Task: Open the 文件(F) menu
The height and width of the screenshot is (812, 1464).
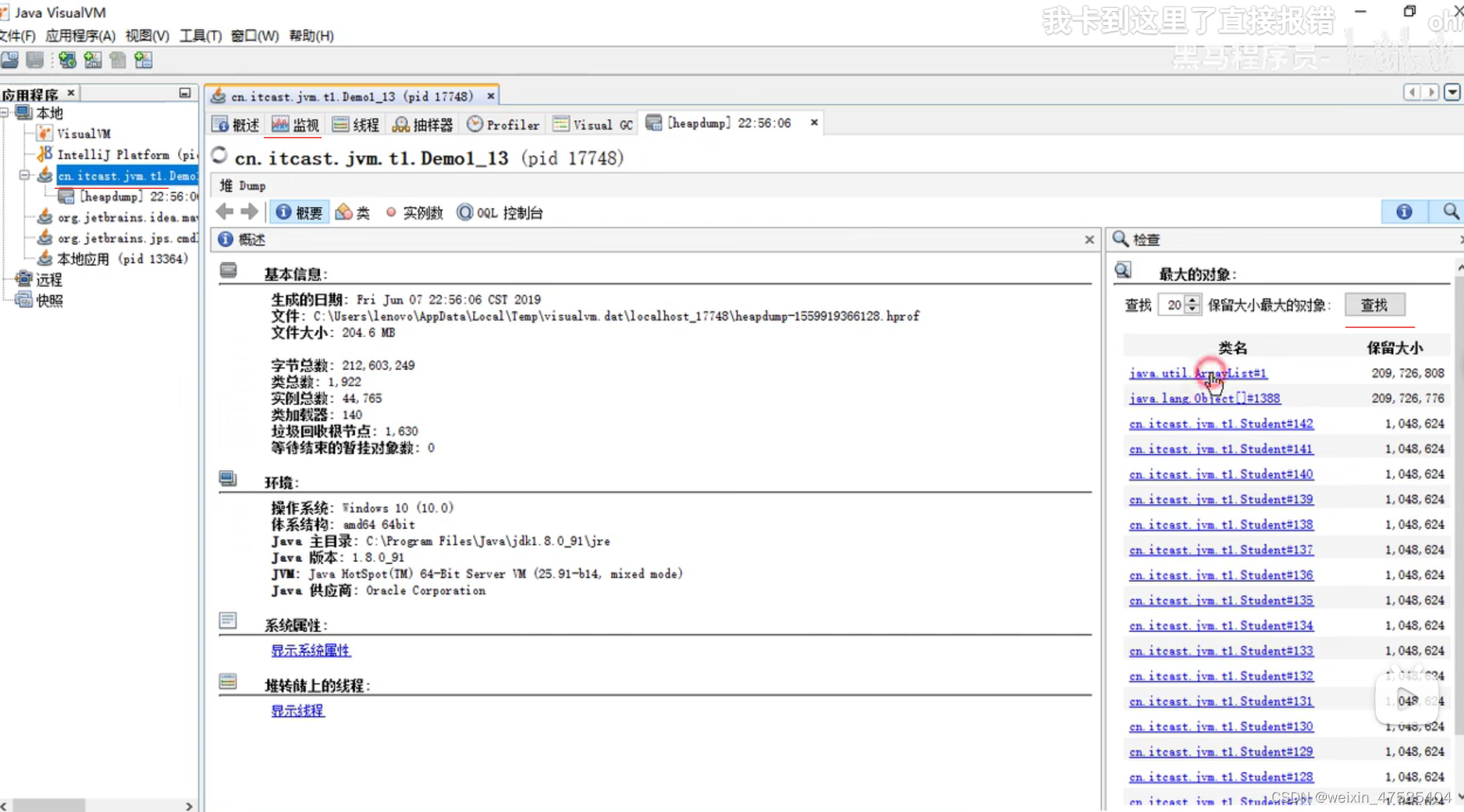Action: point(18,35)
